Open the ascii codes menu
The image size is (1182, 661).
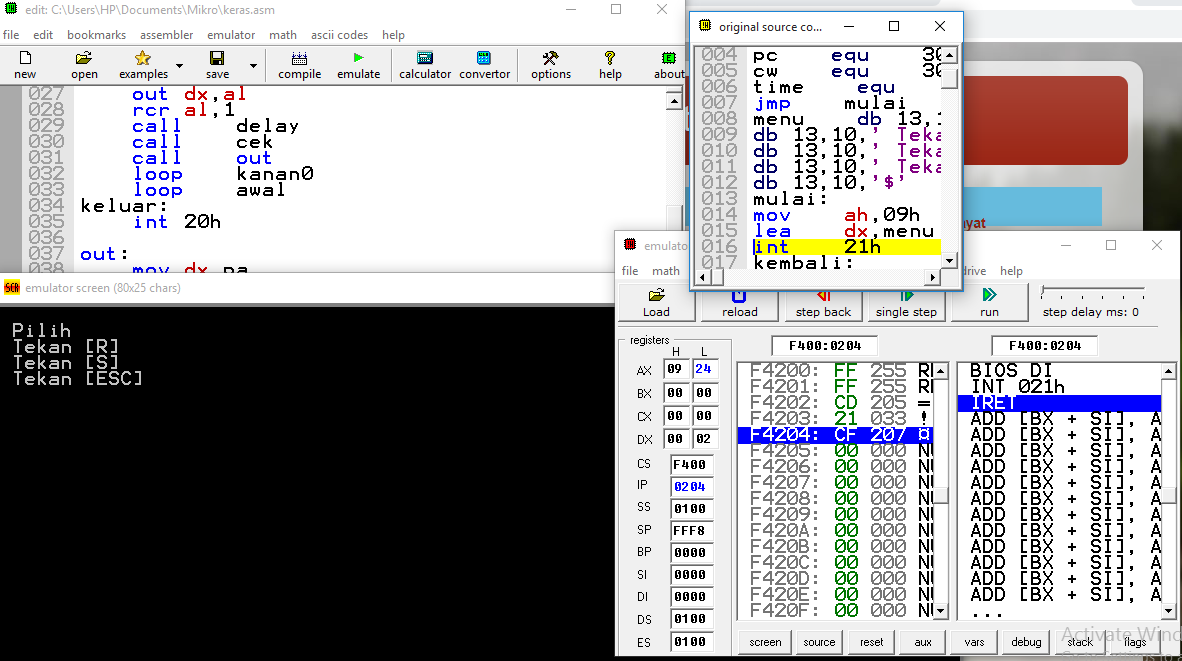[x=339, y=34]
